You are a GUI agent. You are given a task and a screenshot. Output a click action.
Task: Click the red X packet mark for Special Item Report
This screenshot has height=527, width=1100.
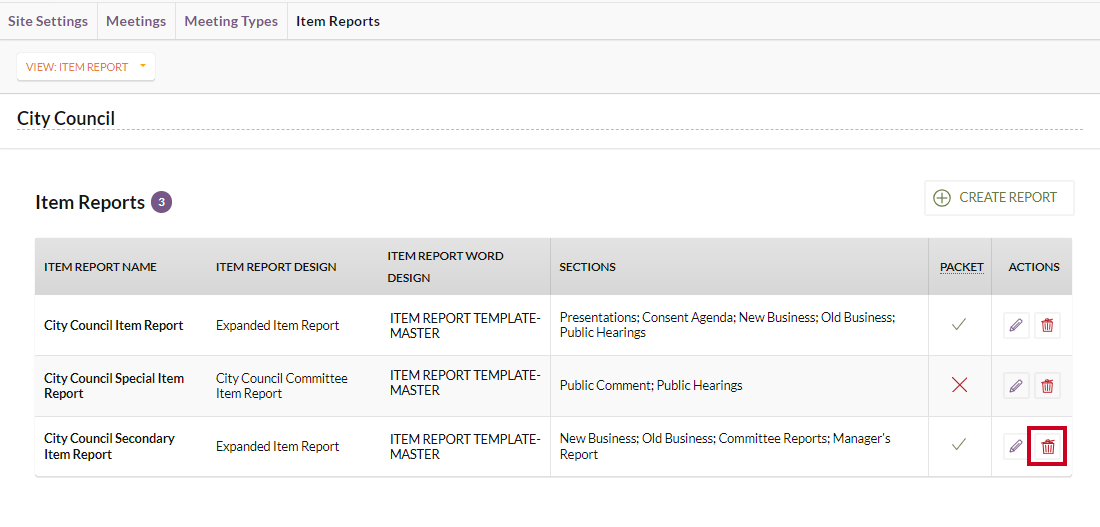[x=959, y=385]
